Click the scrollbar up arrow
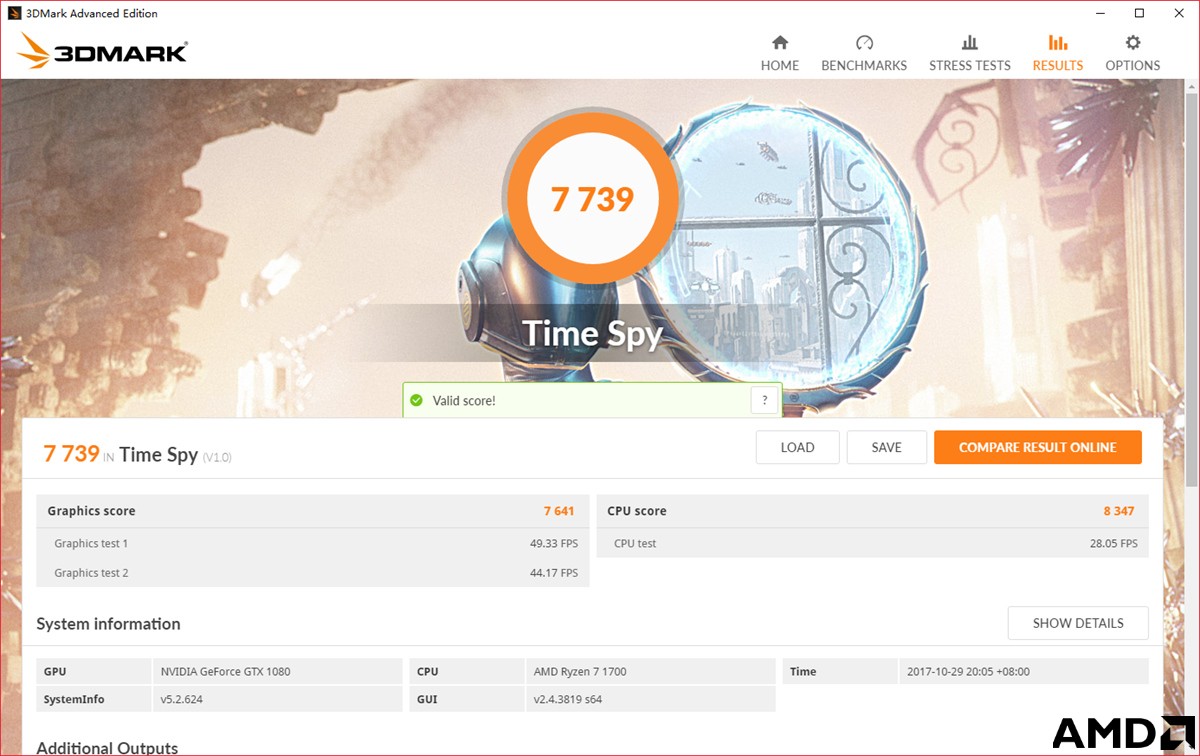 [x=1190, y=88]
